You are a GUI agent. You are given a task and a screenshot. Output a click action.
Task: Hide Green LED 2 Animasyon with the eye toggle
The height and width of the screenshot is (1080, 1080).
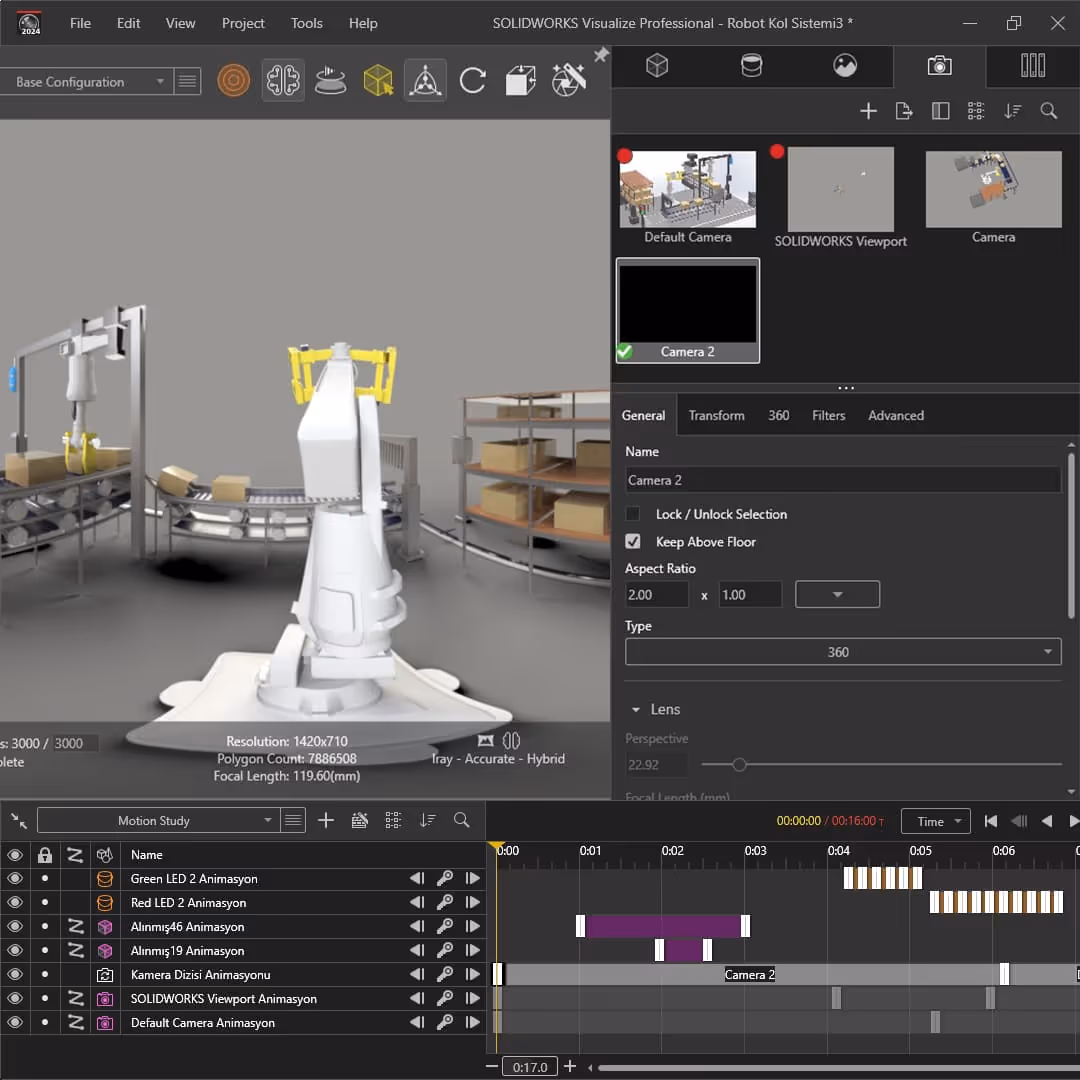click(14, 878)
